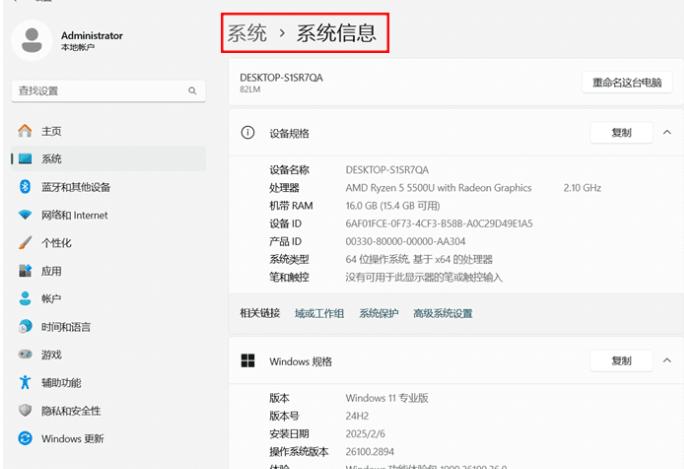Image resolution: width=684 pixels, height=469 pixels.
Task: Click the 辅助功能 accessibility figure icon
Action: point(25,382)
